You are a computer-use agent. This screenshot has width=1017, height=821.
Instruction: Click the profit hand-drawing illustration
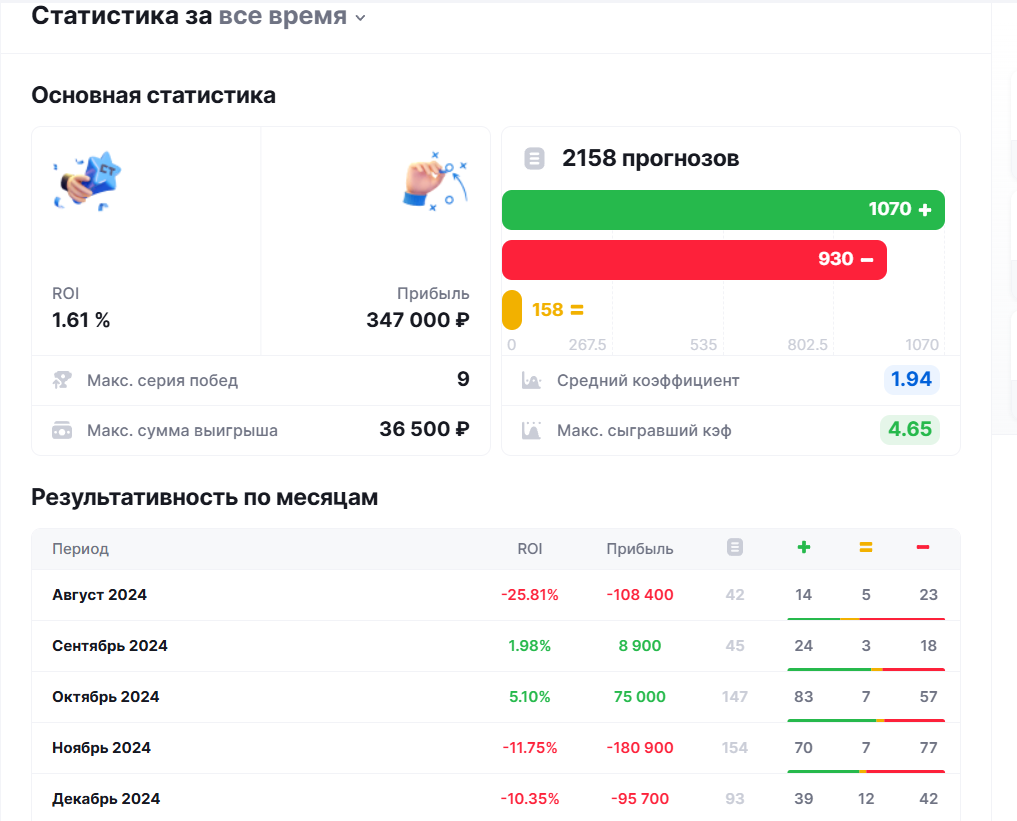coord(435,181)
